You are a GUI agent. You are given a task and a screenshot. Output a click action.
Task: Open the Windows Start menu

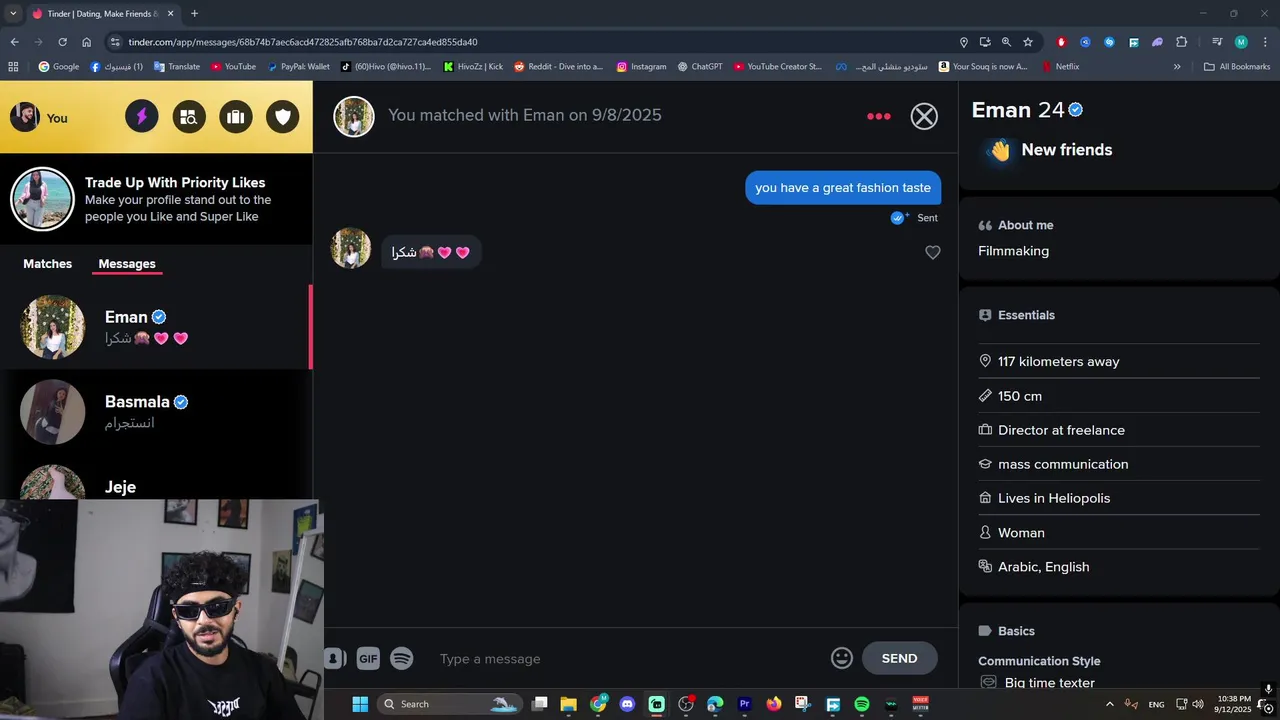(360, 704)
